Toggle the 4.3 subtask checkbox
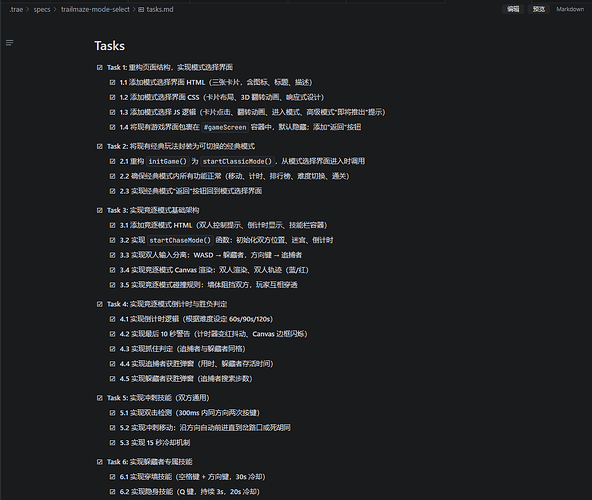The width and height of the screenshot is (592, 500). coord(113,349)
